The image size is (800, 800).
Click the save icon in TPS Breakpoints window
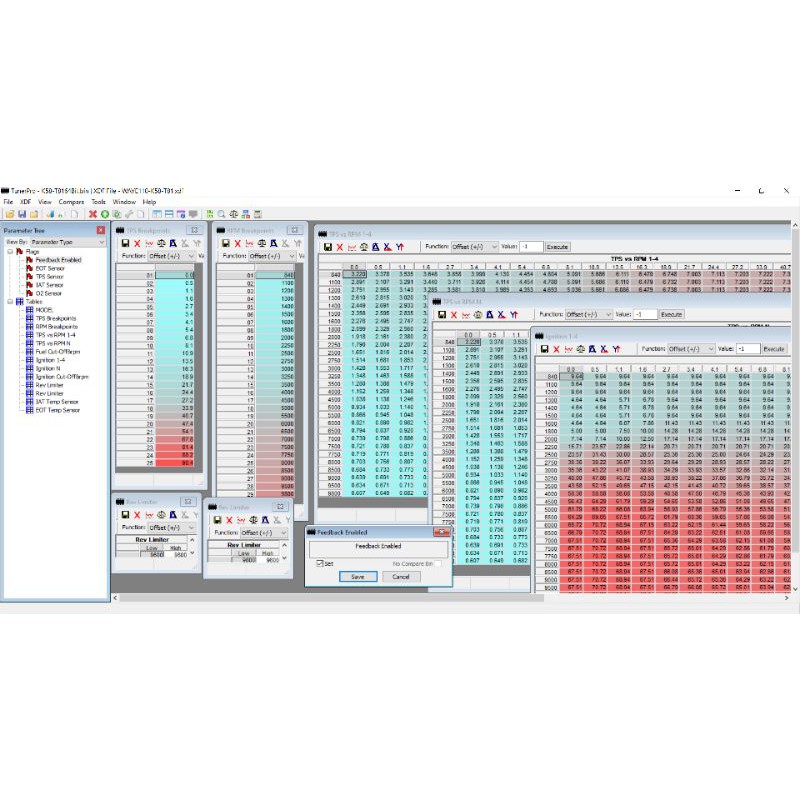124,243
